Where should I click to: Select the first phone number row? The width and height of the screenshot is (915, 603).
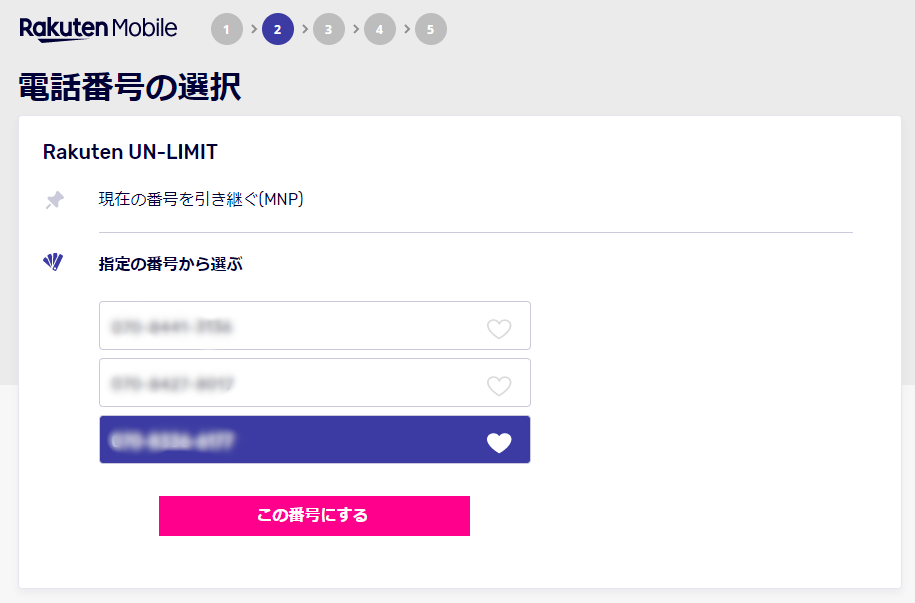pos(315,326)
